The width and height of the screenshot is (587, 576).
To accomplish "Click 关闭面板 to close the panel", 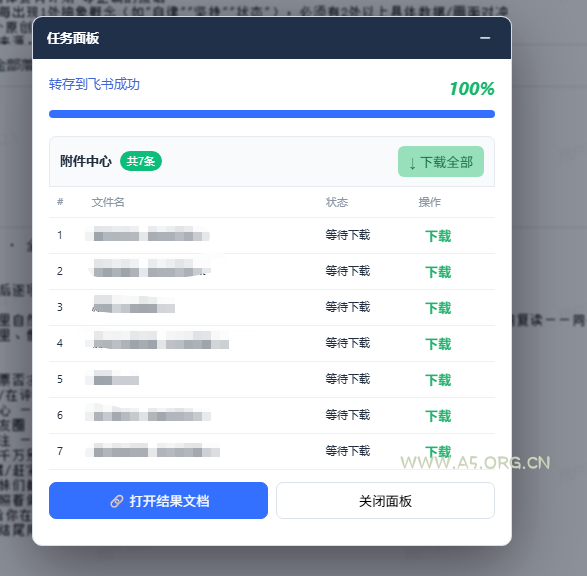I will click(385, 500).
